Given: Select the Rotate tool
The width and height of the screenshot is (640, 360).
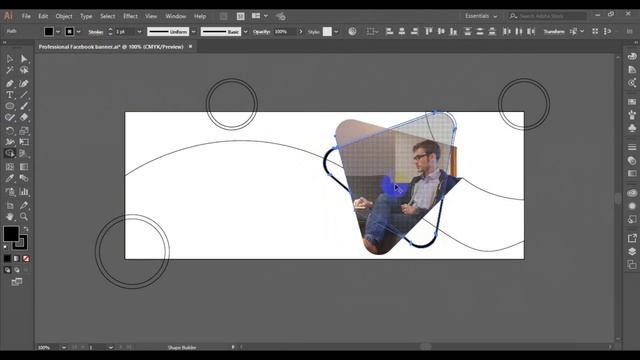Looking at the screenshot, I should (10, 131).
